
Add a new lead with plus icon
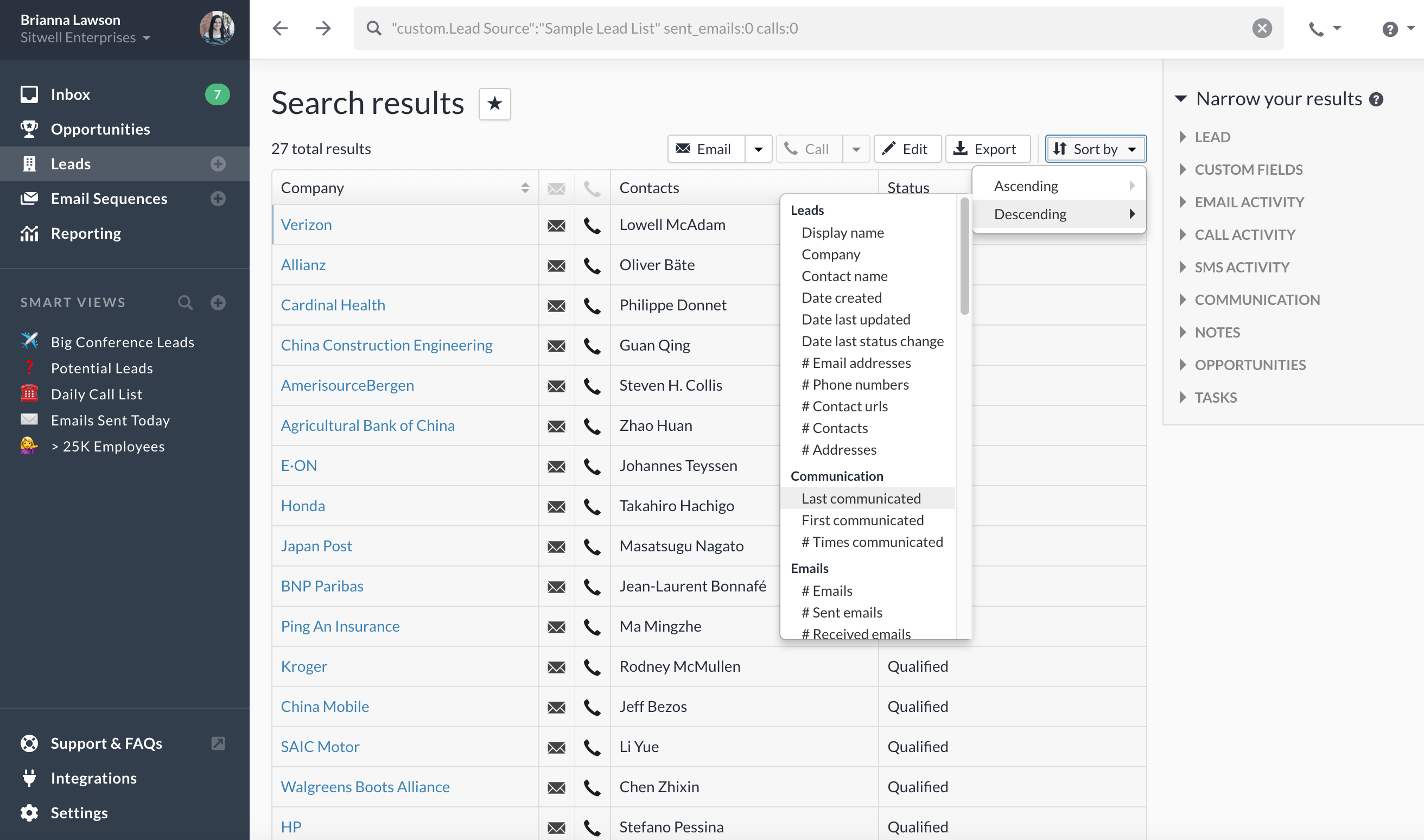click(218, 164)
